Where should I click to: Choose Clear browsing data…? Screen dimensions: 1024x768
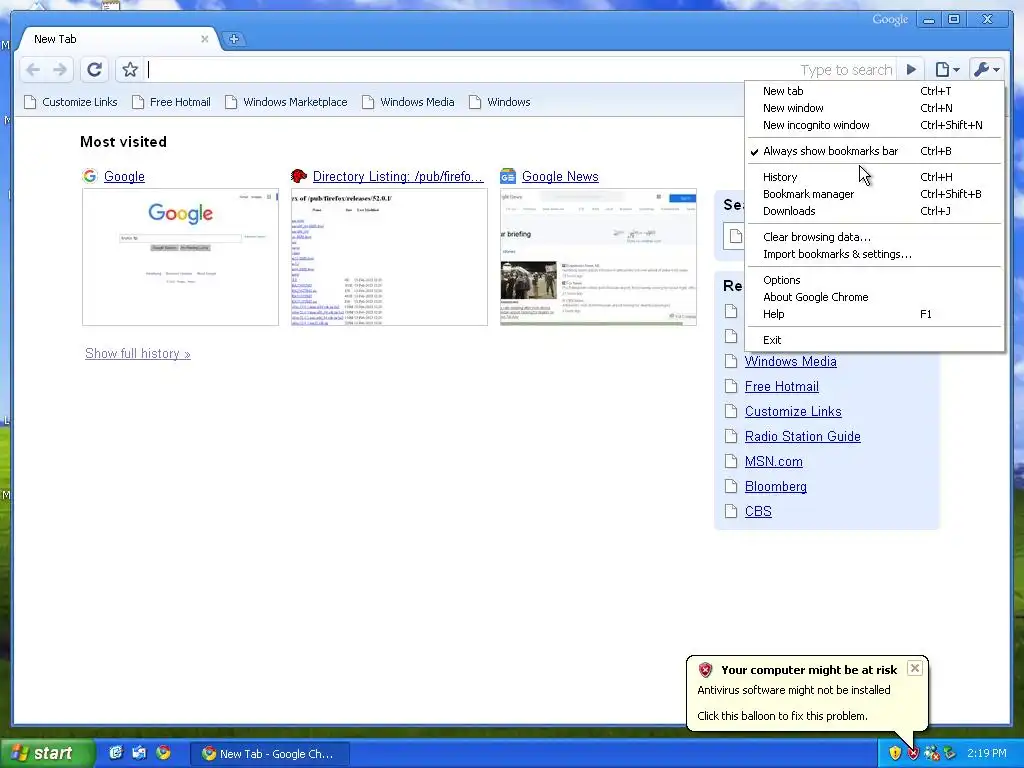pyautogui.click(x=874, y=237)
